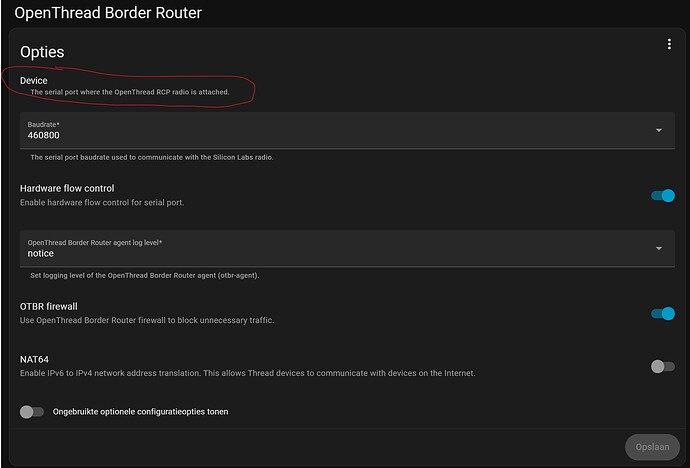Open the Baudrate 460800 selection field
This screenshot has height=468, width=690.
click(347, 130)
